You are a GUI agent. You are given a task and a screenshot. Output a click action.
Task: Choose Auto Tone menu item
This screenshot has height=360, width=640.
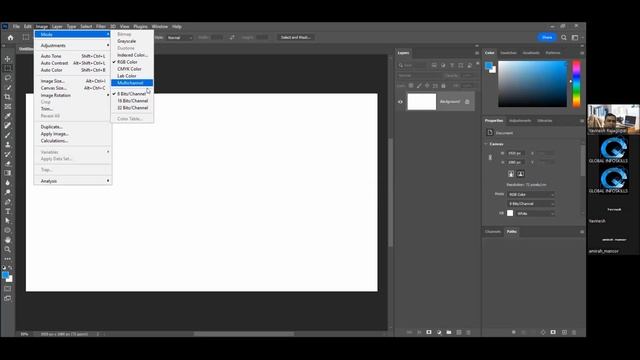[73, 56]
